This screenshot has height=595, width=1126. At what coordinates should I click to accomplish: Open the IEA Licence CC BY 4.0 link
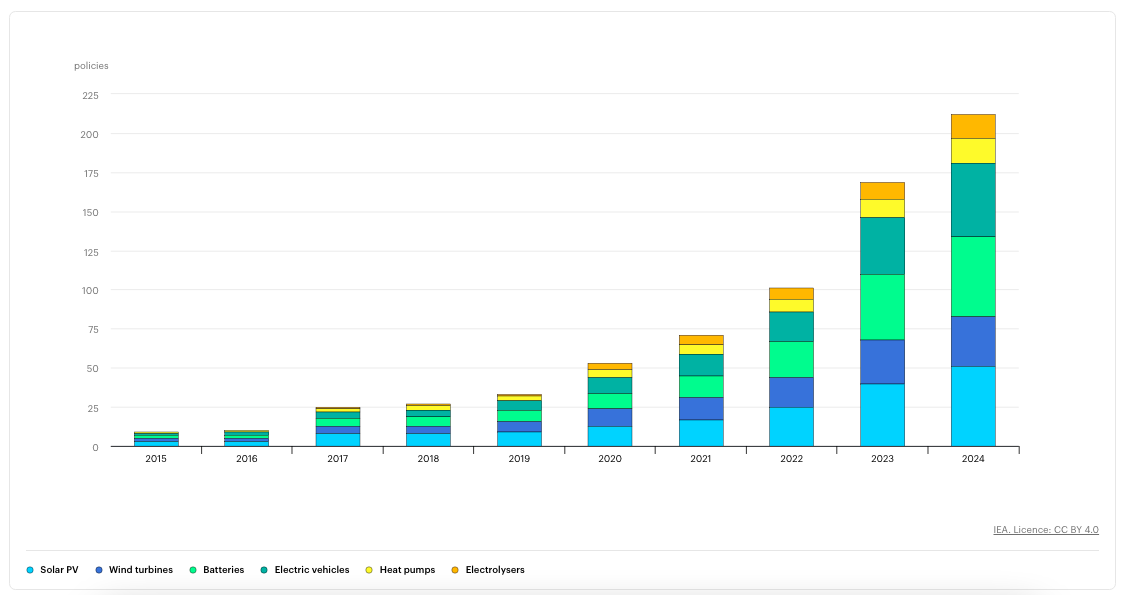[1046, 530]
